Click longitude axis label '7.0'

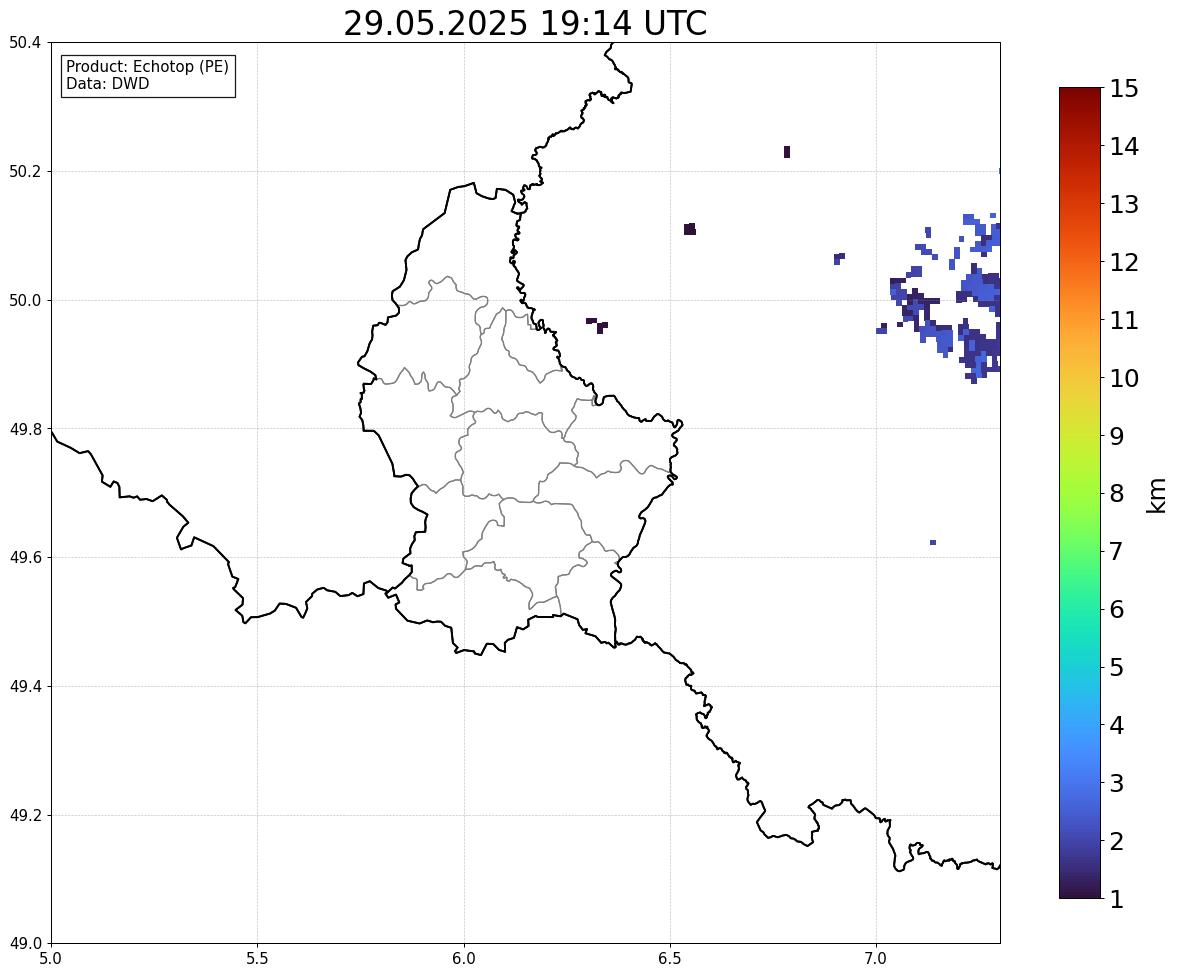876,959
